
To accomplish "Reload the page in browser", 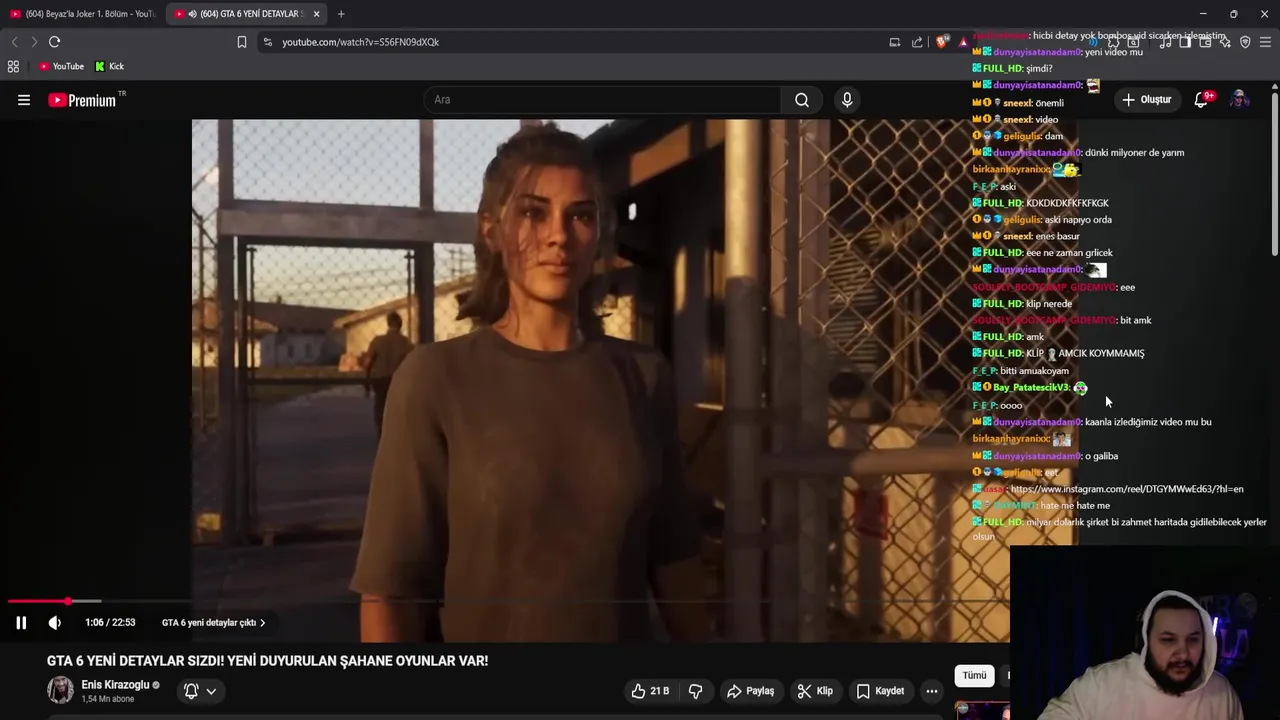I will (55, 42).
